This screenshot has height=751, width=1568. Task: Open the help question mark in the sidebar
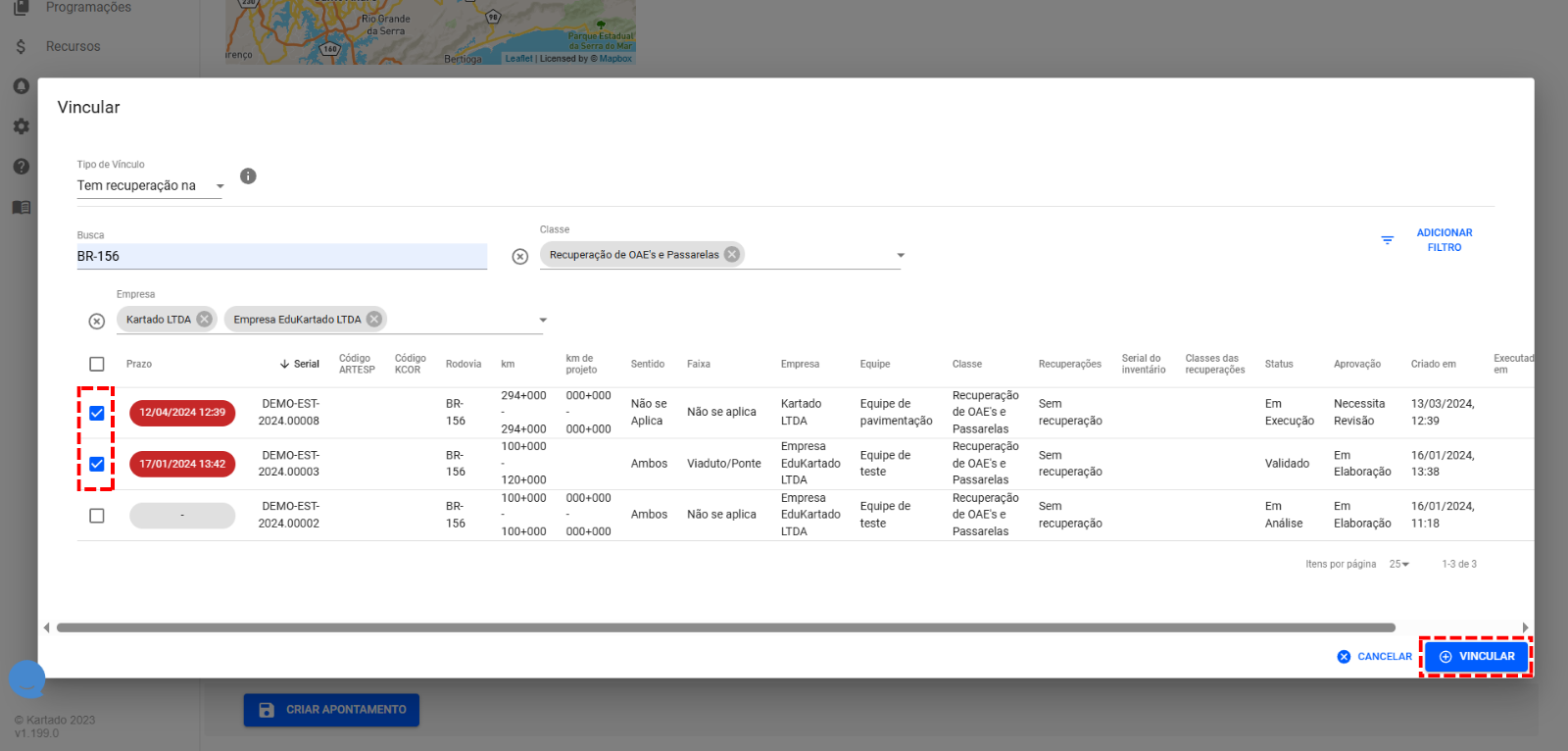pyautogui.click(x=21, y=167)
